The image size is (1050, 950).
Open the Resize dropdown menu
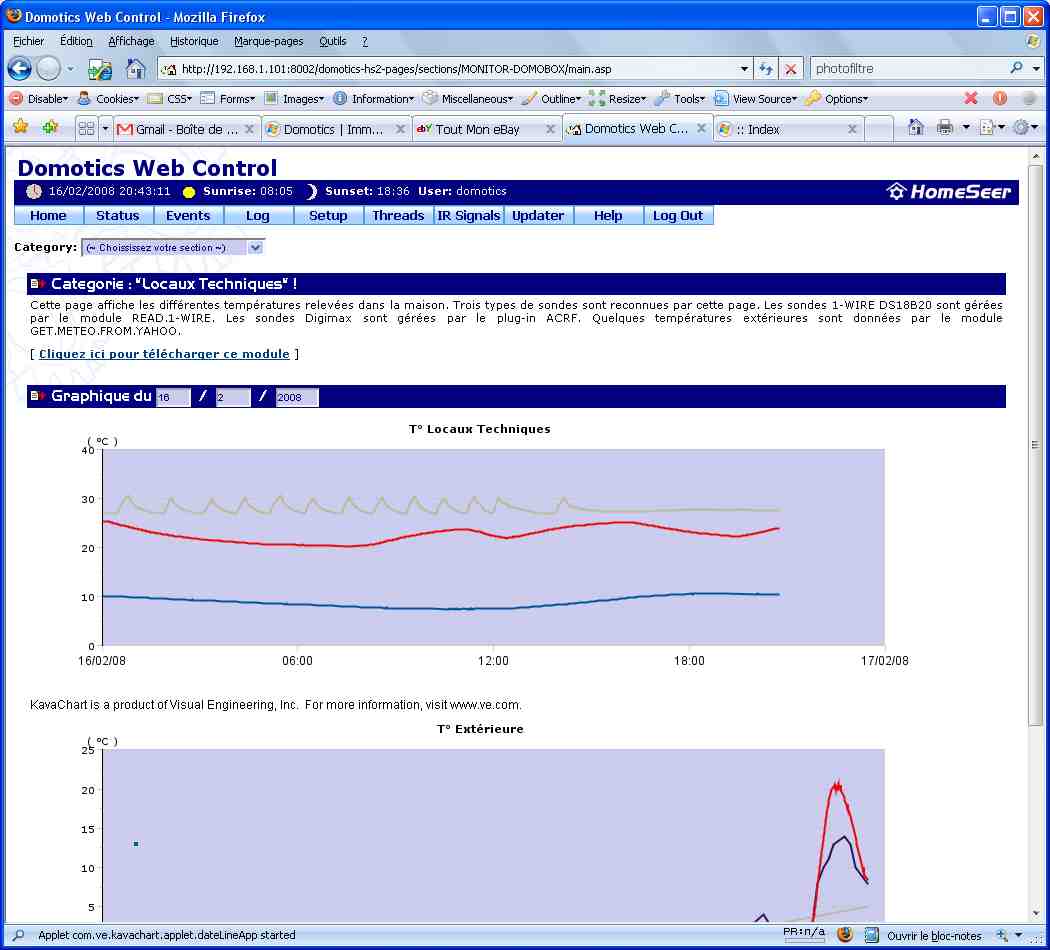coord(618,98)
